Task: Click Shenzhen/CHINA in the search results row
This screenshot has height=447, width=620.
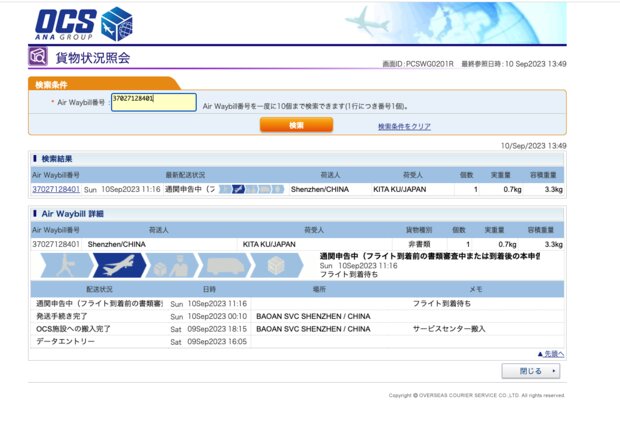Action: tap(320, 189)
